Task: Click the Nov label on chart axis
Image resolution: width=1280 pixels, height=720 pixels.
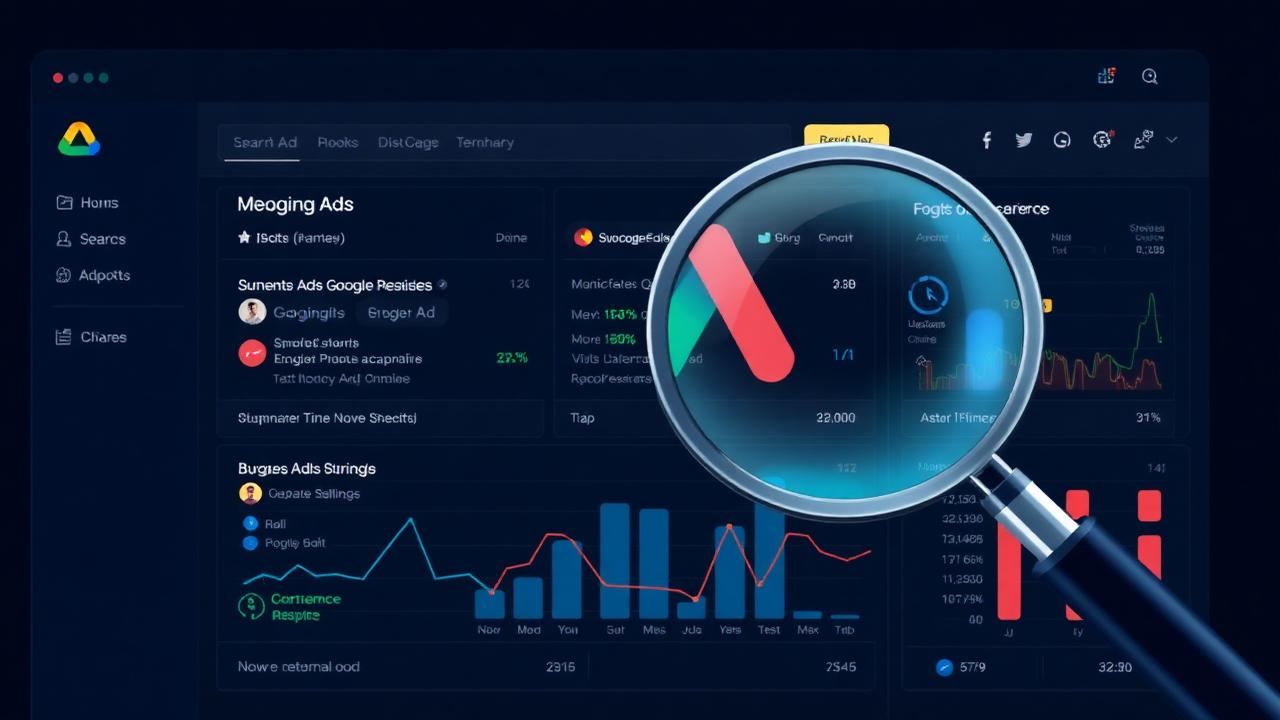Action: click(489, 630)
